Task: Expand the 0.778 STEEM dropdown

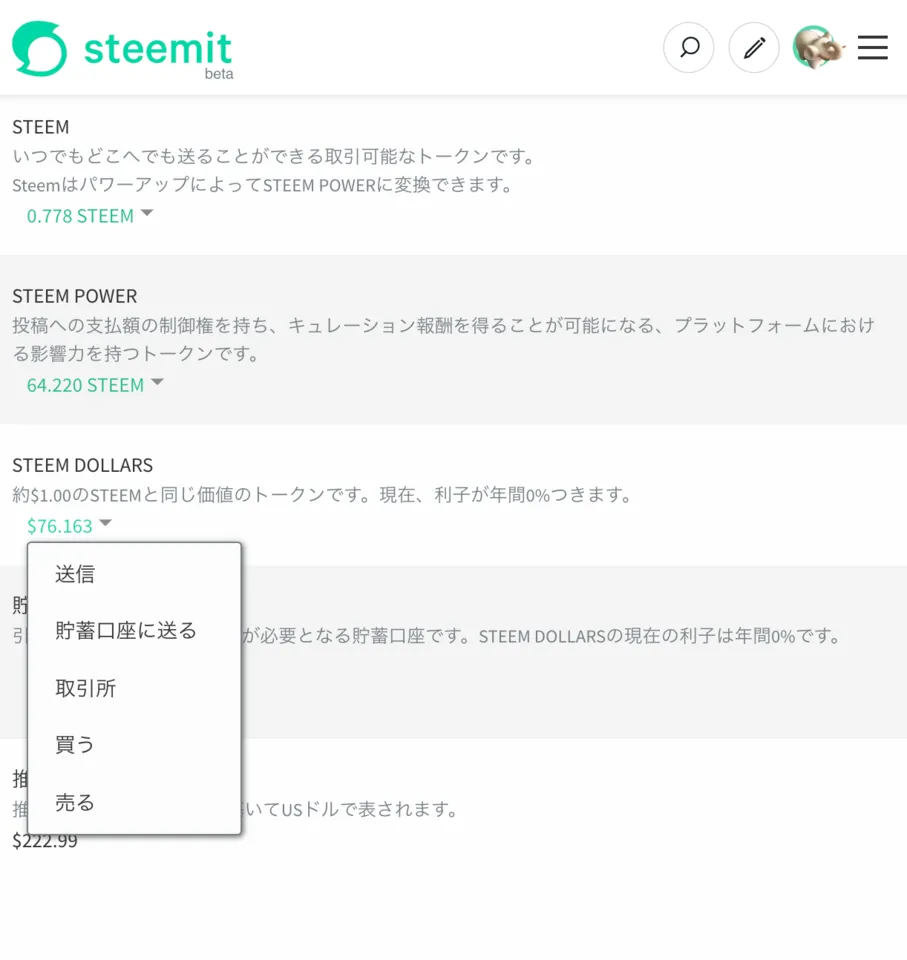Action: 146,214
